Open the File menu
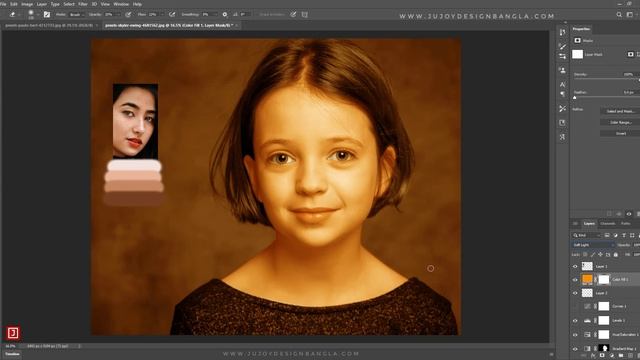 [3, 4]
